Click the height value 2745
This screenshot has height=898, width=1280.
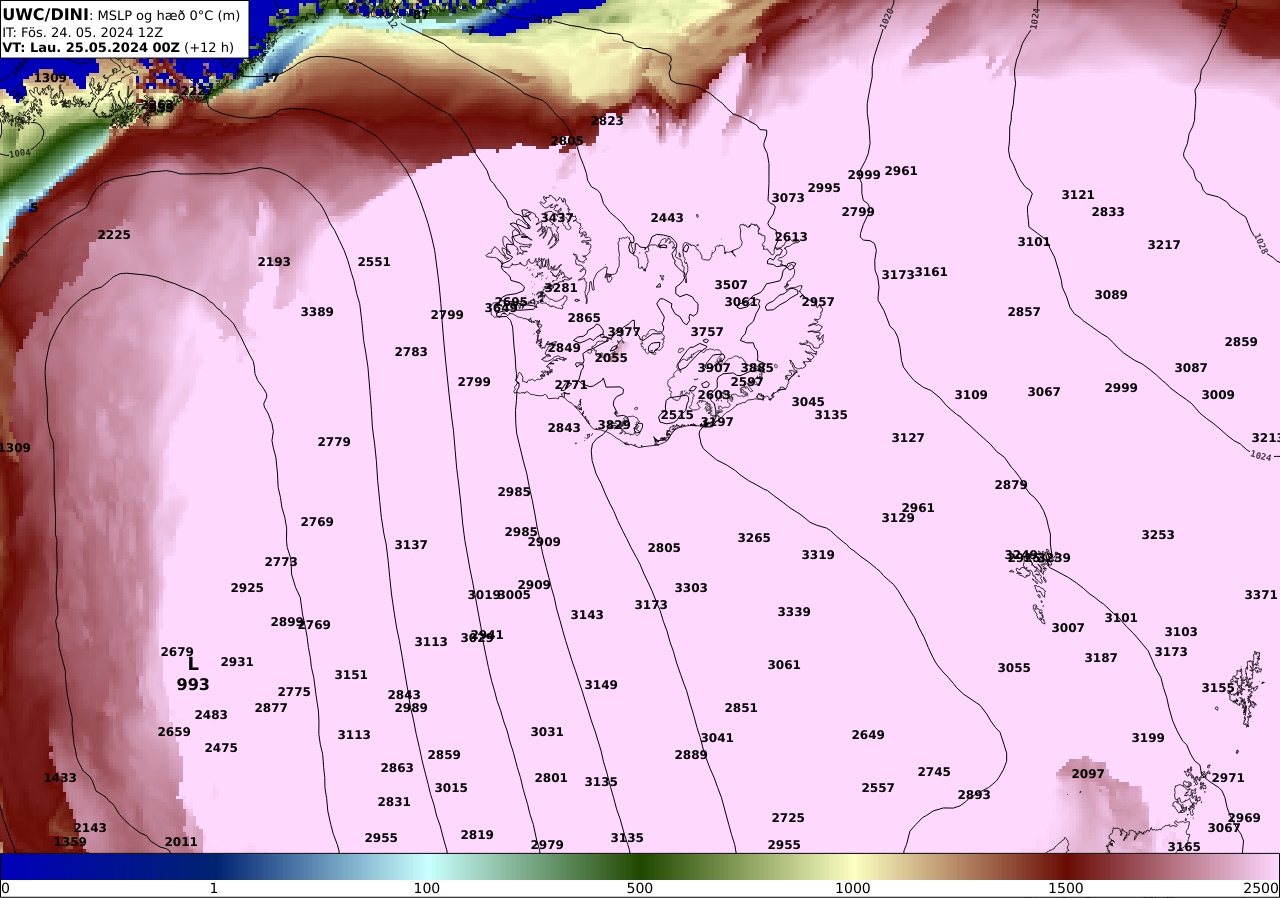934,772
